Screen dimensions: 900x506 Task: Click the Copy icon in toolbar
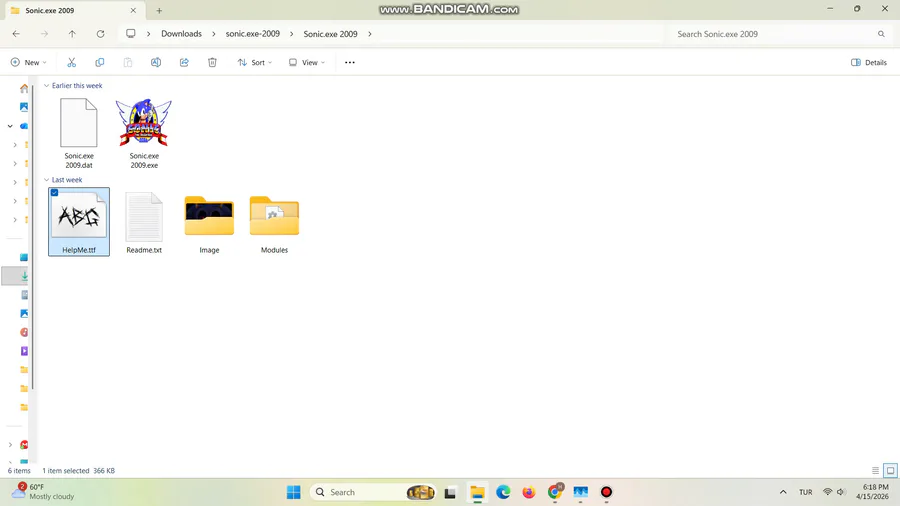coord(99,63)
